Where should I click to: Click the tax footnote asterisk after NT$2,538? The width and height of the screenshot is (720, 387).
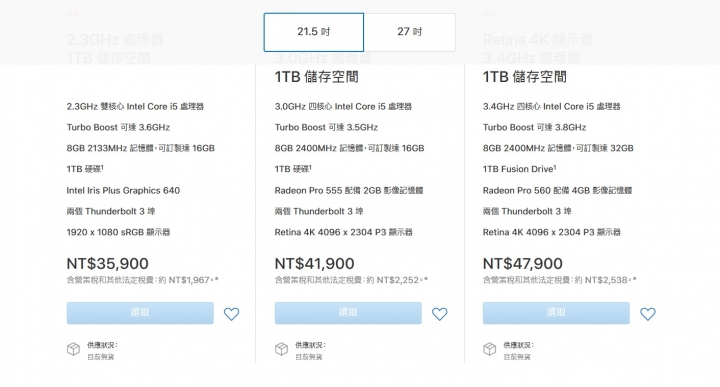(x=634, y=279)
